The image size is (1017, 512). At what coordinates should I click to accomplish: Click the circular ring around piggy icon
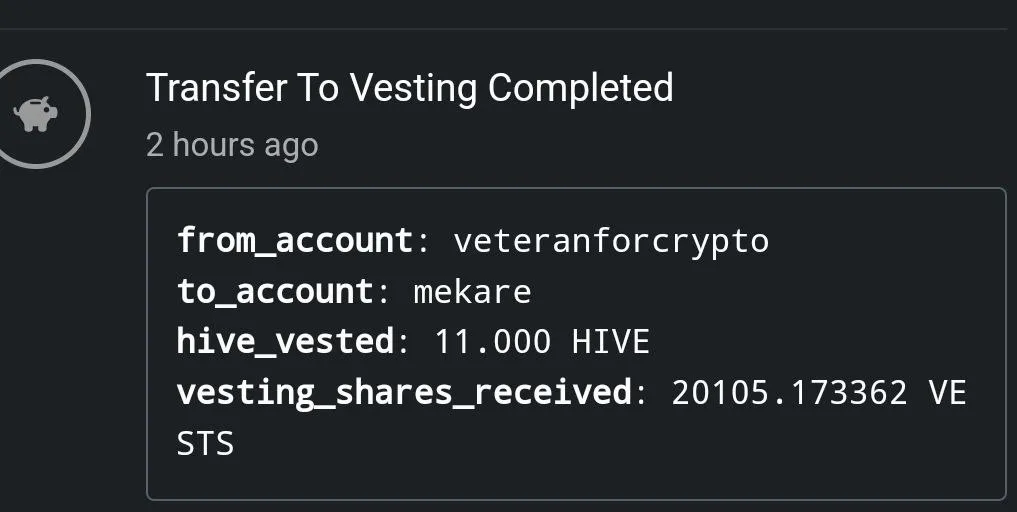(36, 114)
